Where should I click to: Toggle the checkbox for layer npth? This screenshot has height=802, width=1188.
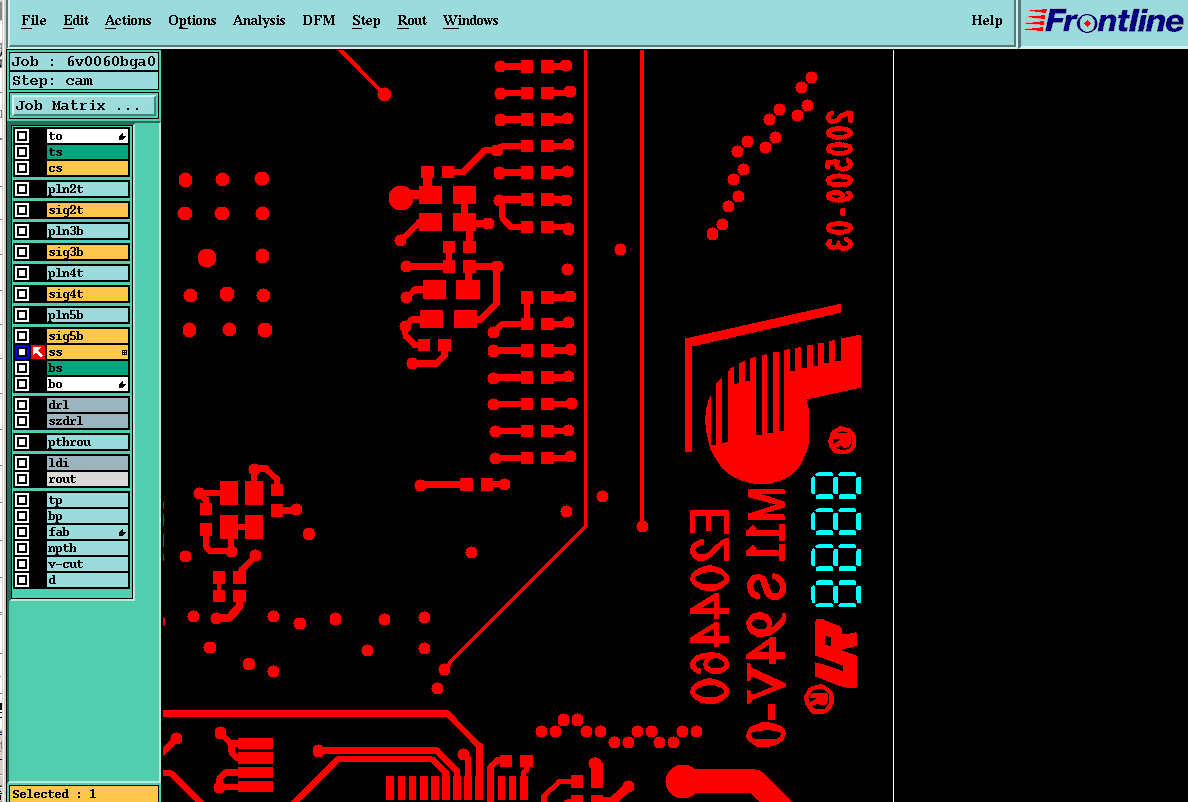coord(22,548)
